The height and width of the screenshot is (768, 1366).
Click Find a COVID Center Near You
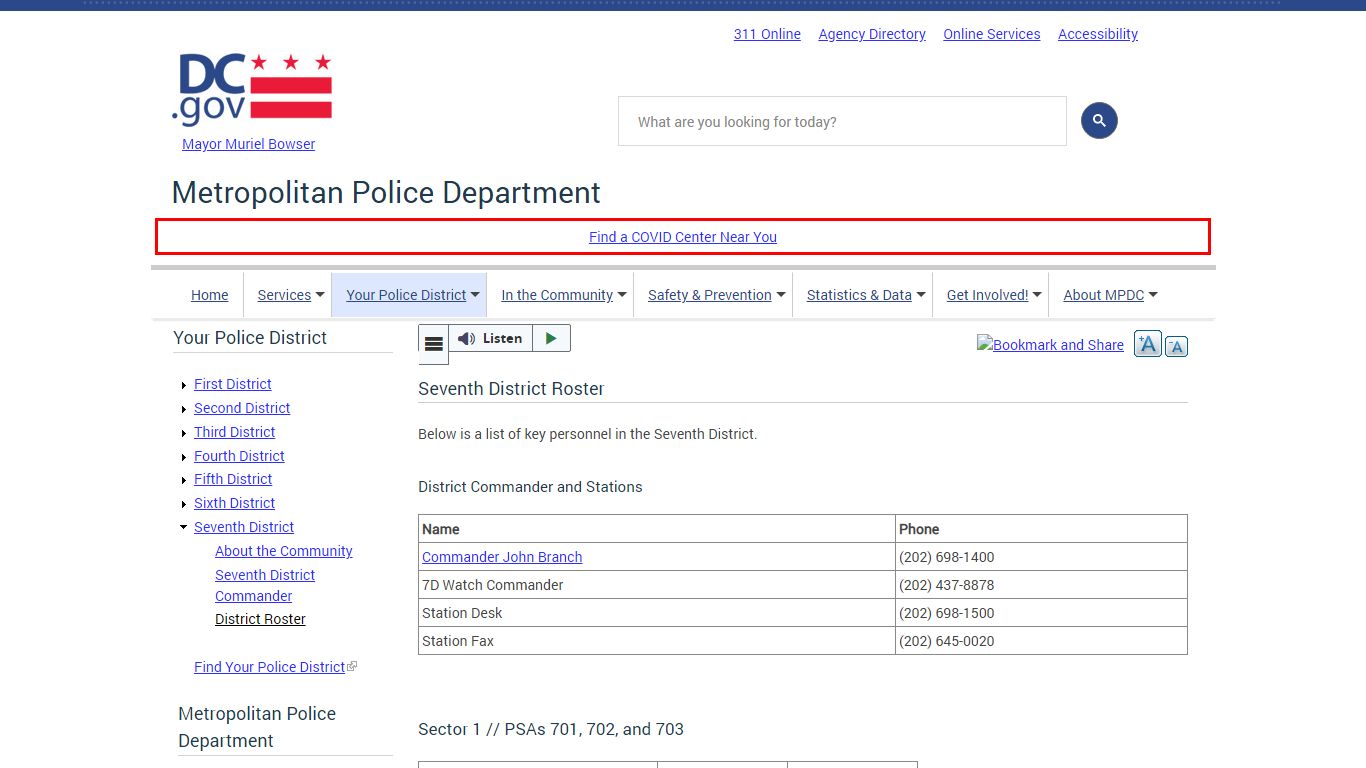[683, 237]
